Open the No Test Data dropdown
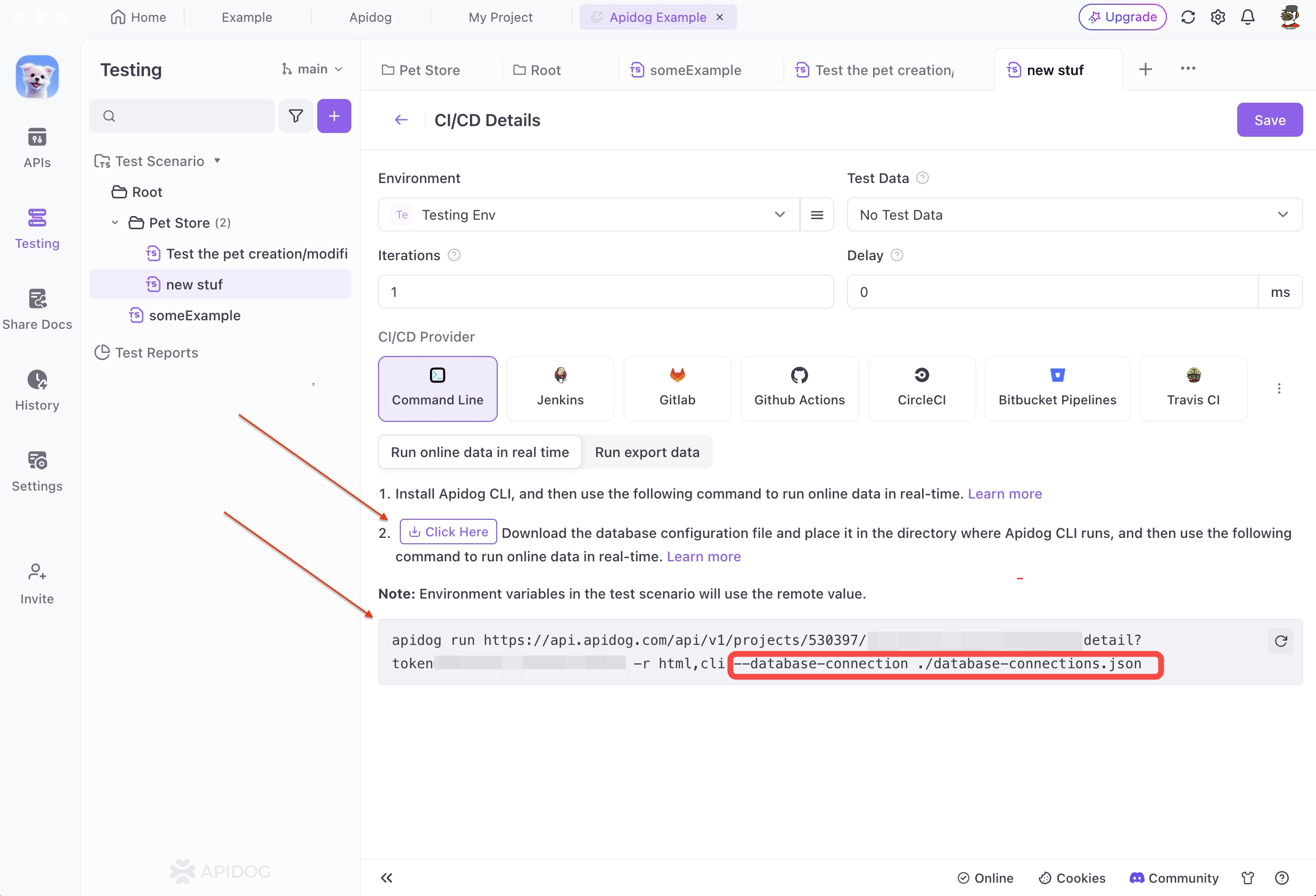The width and height of the screenshot is (1316, 896). tap(1075, 214)
